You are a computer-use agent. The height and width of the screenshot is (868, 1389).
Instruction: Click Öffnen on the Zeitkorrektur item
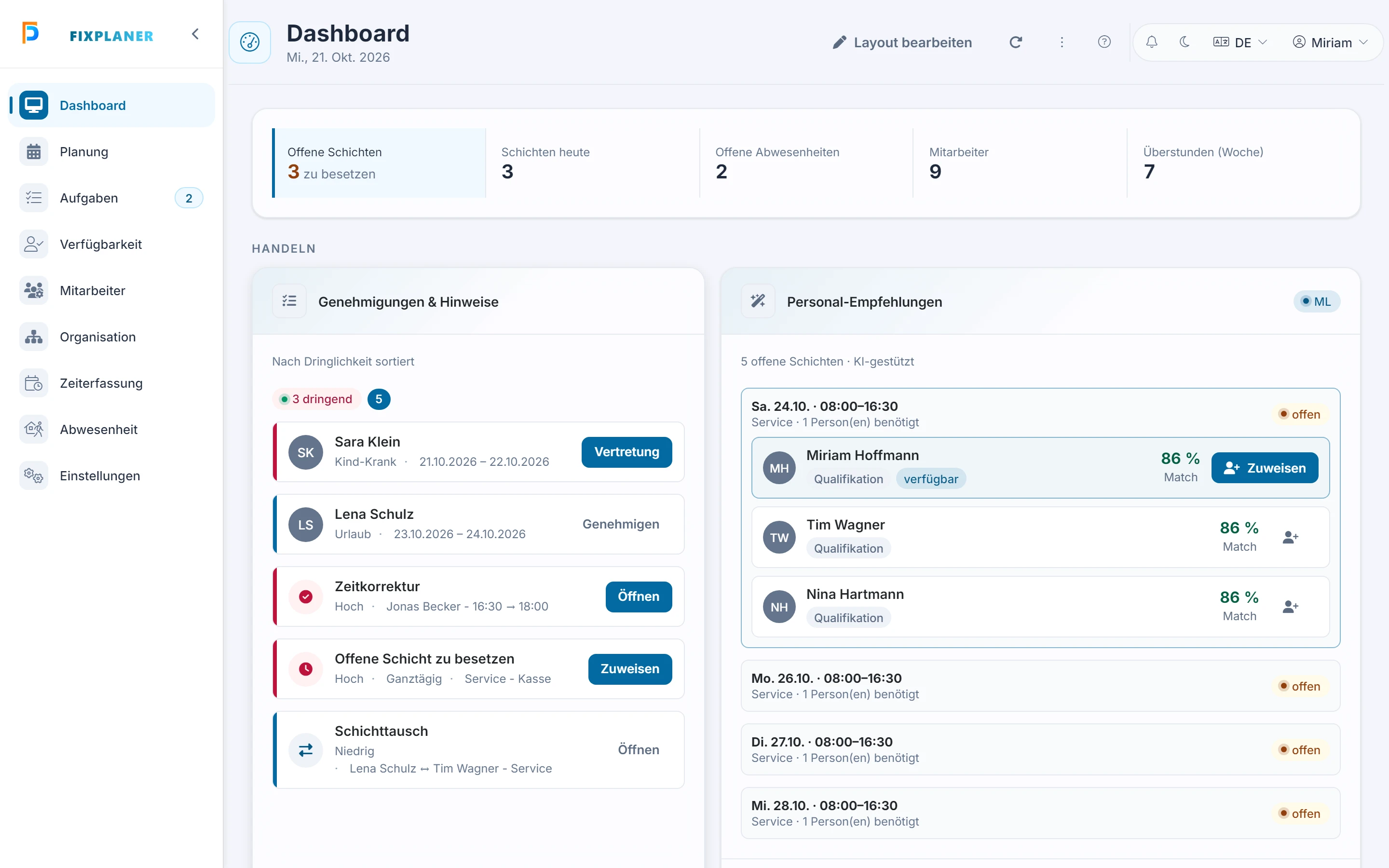point(638,597)
